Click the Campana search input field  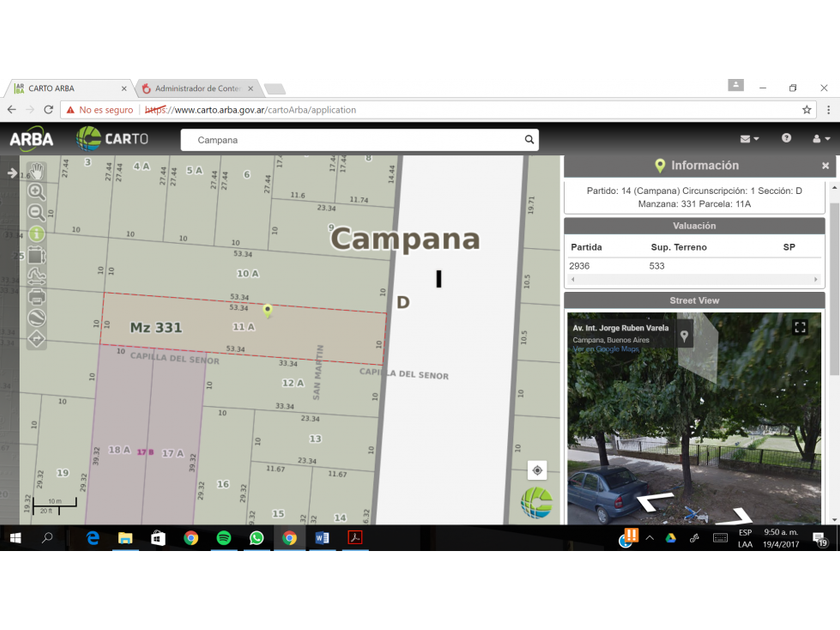pyautogui.click(x=355, y=140)
